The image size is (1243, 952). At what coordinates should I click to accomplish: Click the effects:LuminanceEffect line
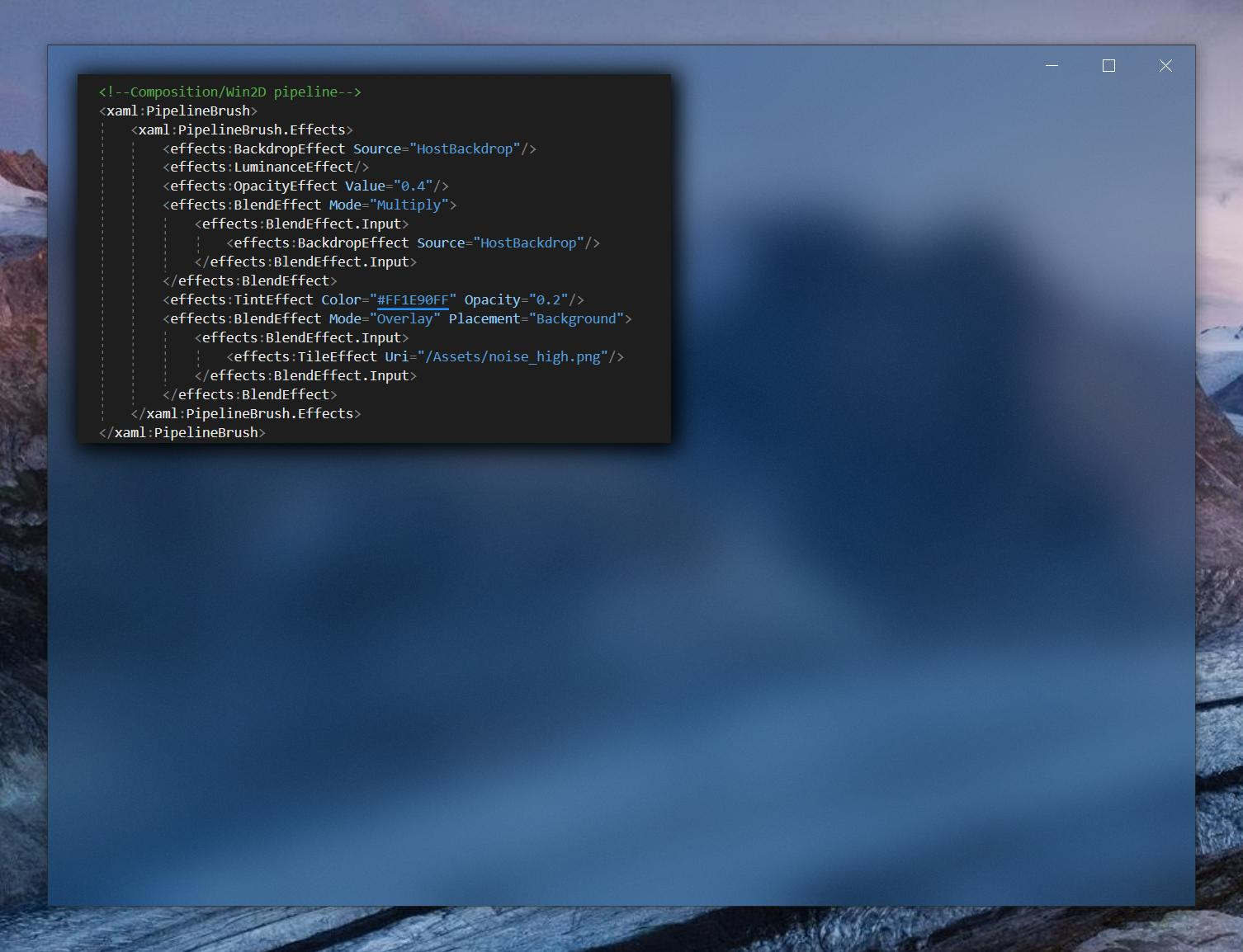pos(266,167)
